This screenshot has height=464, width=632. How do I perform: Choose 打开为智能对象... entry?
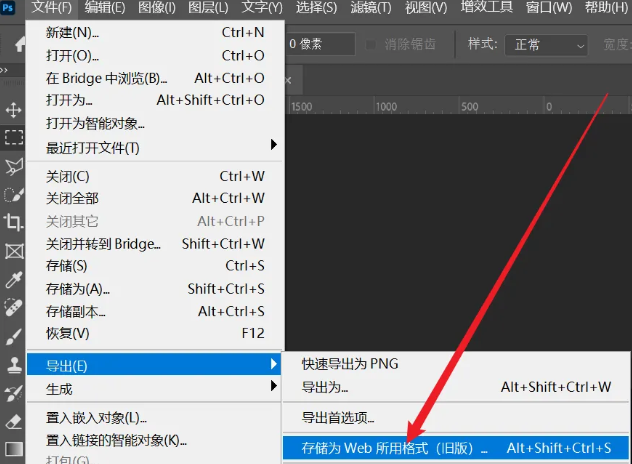coord(155,123)
